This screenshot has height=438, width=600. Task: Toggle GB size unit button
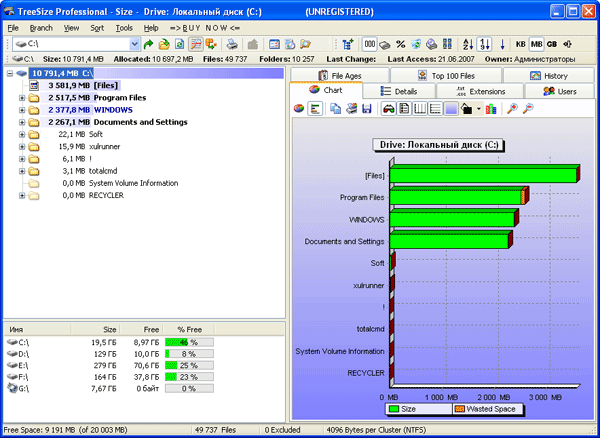pos(552,44)
